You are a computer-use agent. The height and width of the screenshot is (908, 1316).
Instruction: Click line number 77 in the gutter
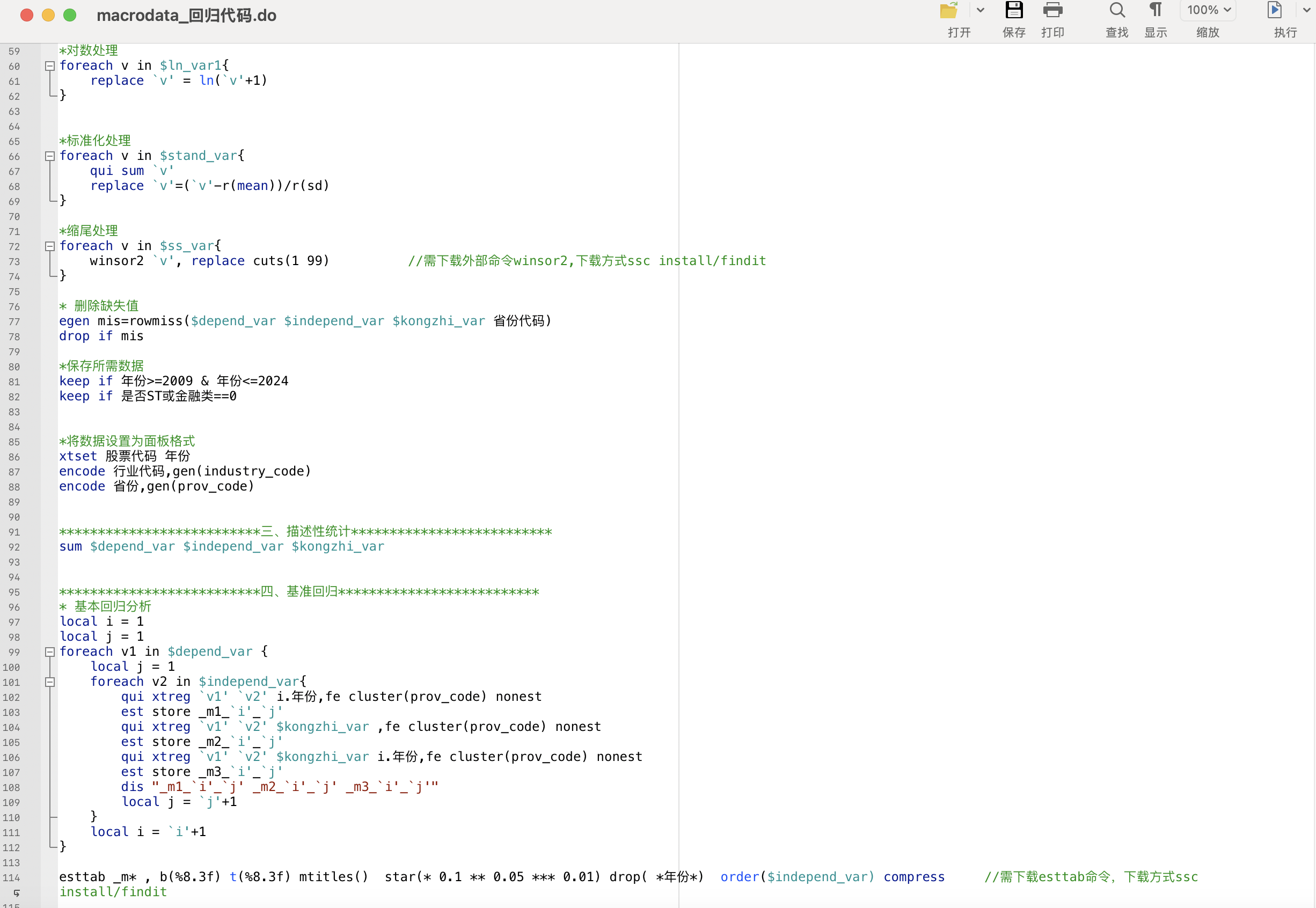click(x=14, y=321)
